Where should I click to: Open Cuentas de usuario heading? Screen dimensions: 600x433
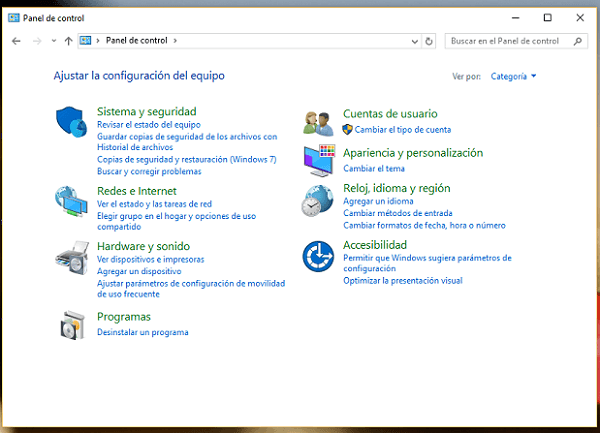tap(390, 114)
